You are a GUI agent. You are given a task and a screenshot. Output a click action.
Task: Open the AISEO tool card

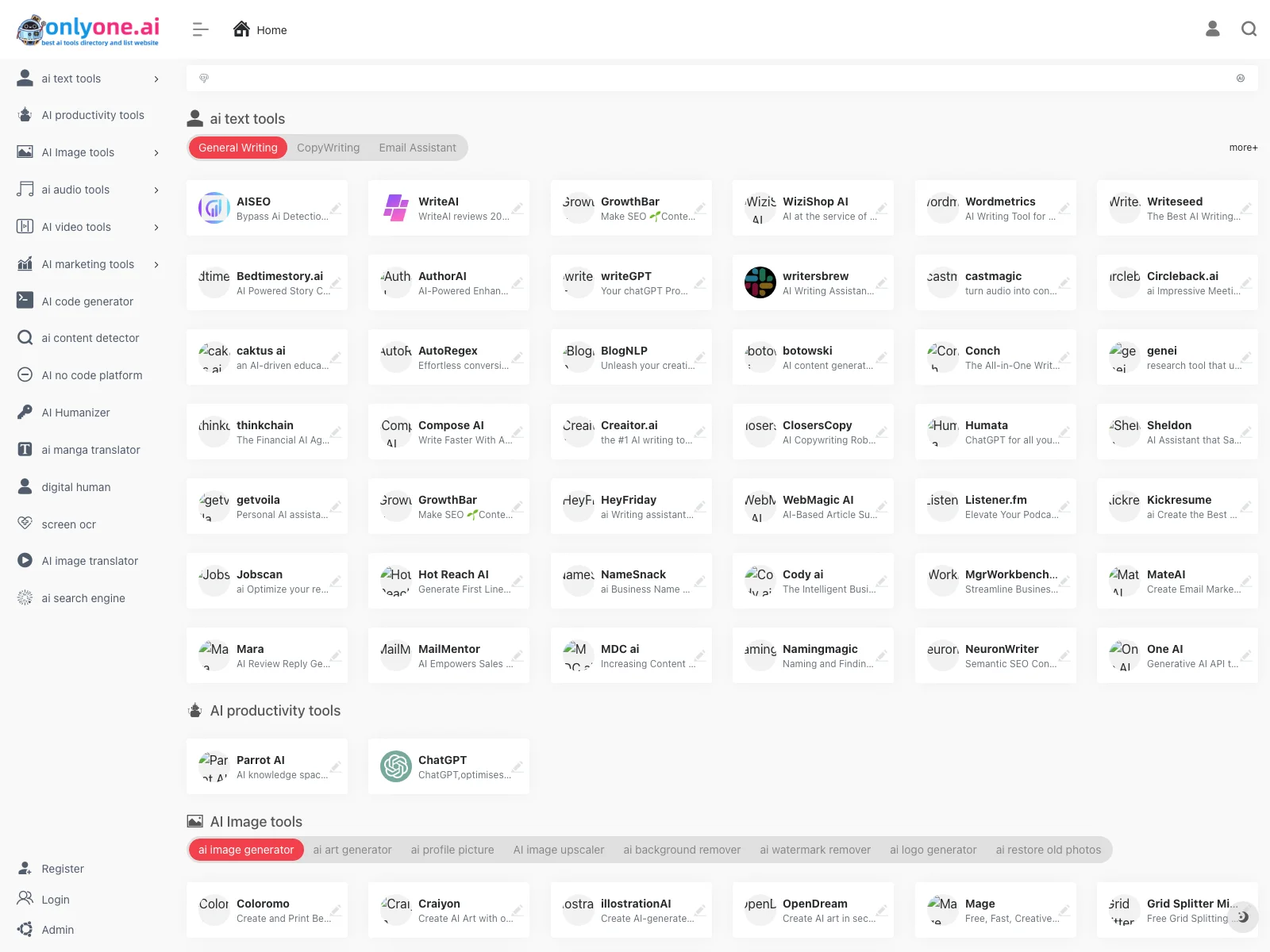(267, 208)
